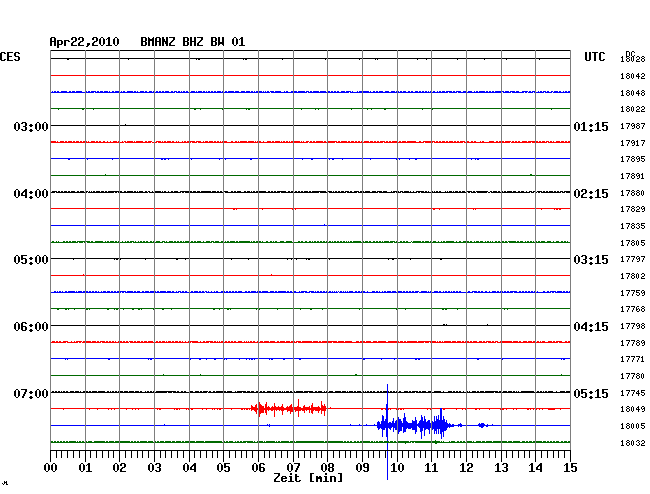
Task: Select the "07:00" local time label
Action: click(31, 393)
